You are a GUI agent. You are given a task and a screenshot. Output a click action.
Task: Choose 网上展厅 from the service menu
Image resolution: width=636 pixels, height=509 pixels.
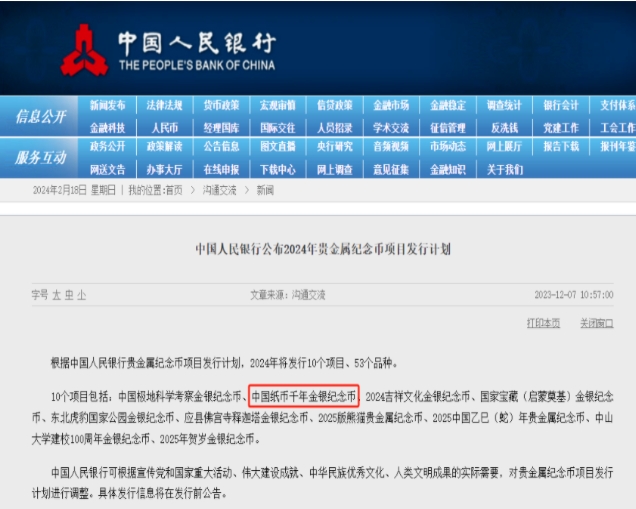(x=504, y=146)
